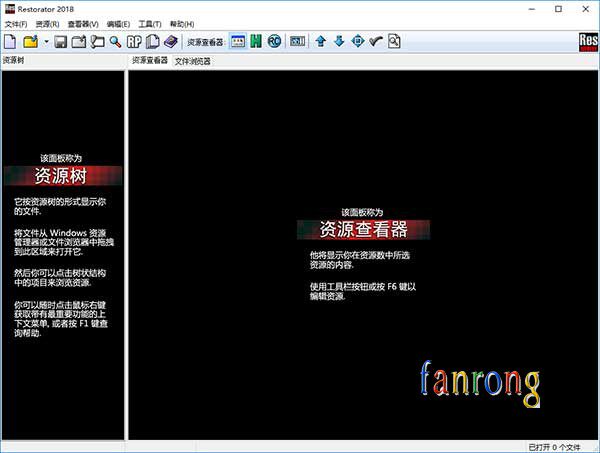Launch the Find magnifier tool
This screenshot has height=453, width=600.
click(x=115, y=41)
